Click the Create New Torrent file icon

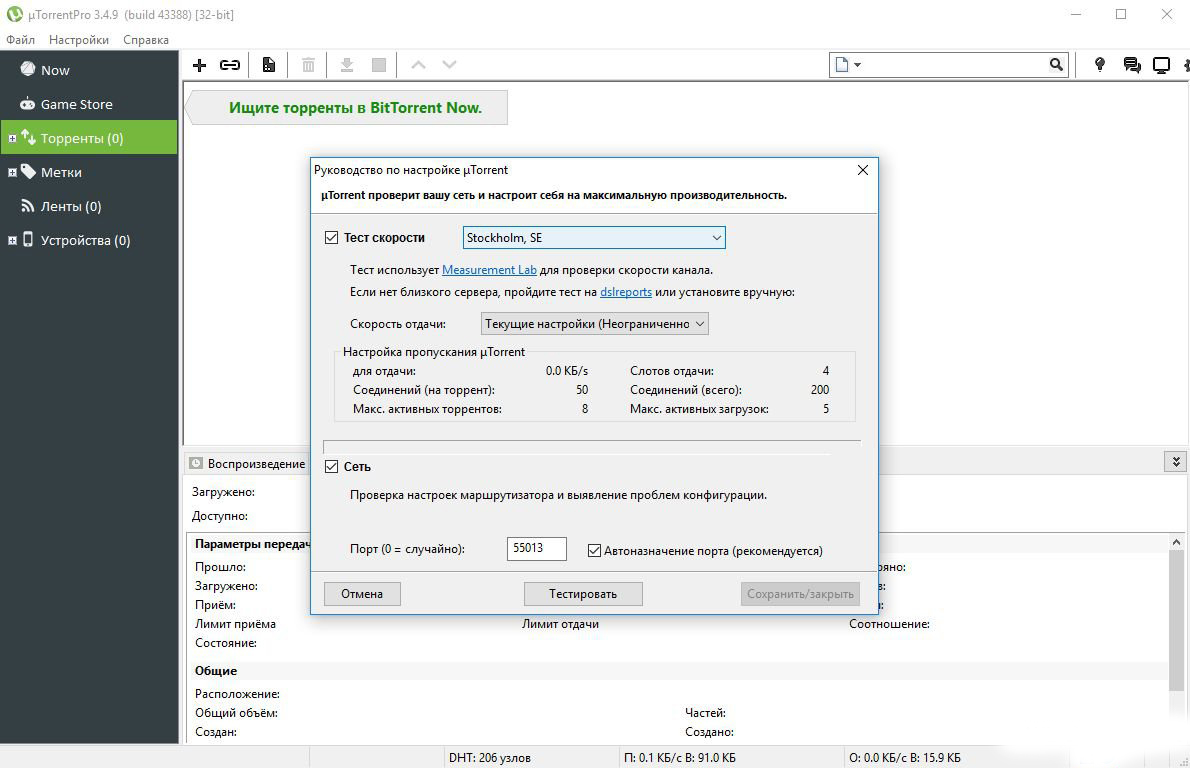[269, 65]
